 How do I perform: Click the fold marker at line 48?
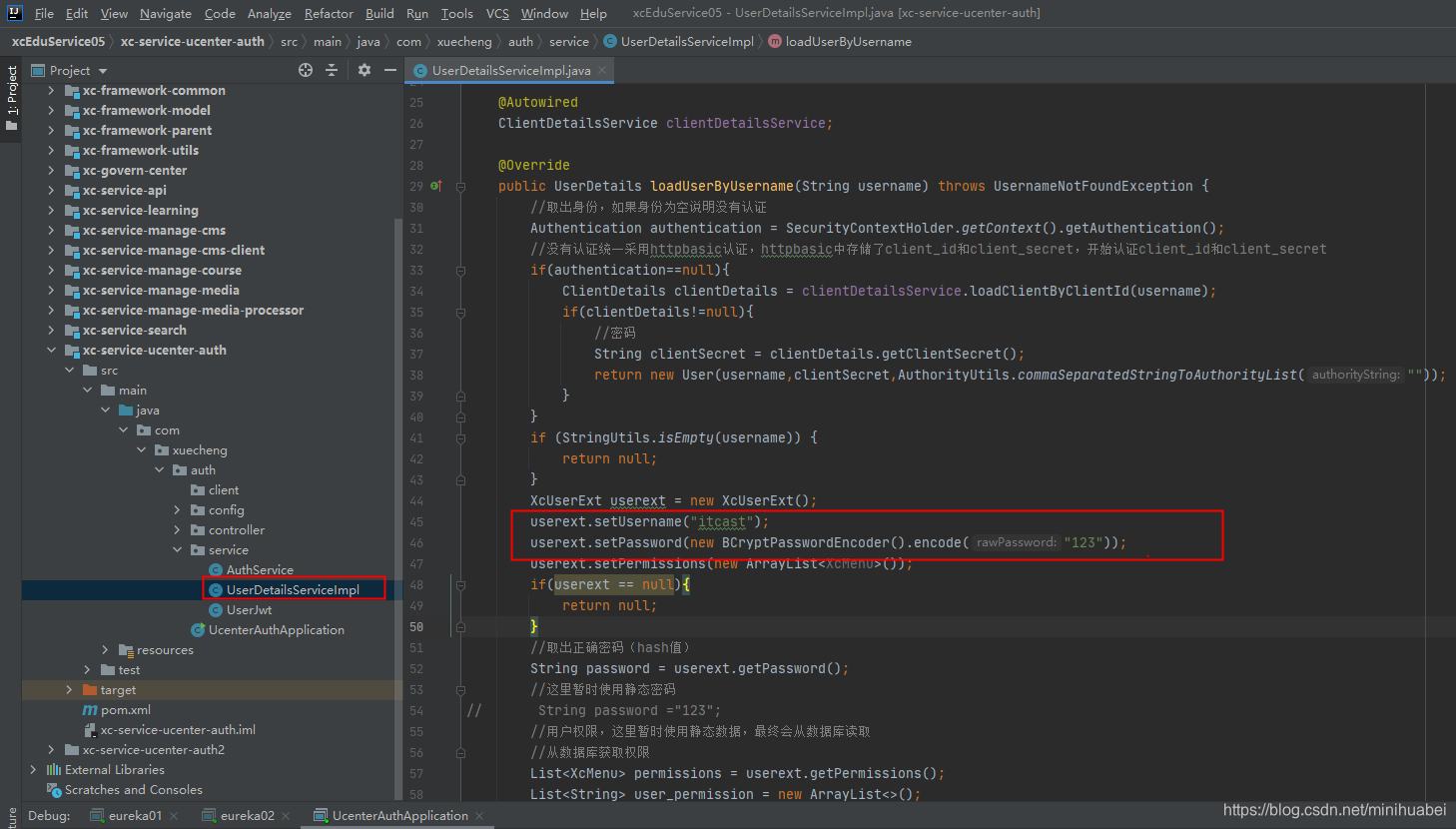(x=460, y=584)
